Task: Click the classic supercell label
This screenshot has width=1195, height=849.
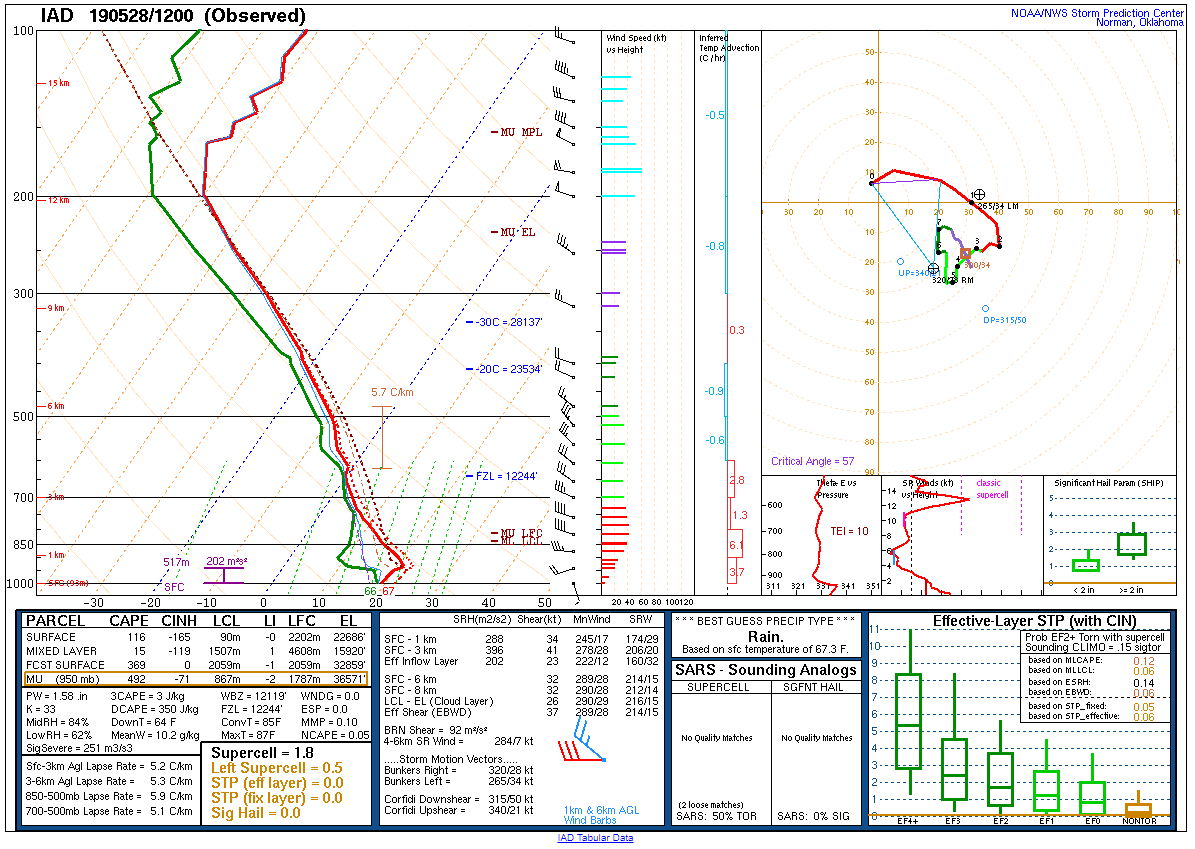Action: tap(992, 489)
